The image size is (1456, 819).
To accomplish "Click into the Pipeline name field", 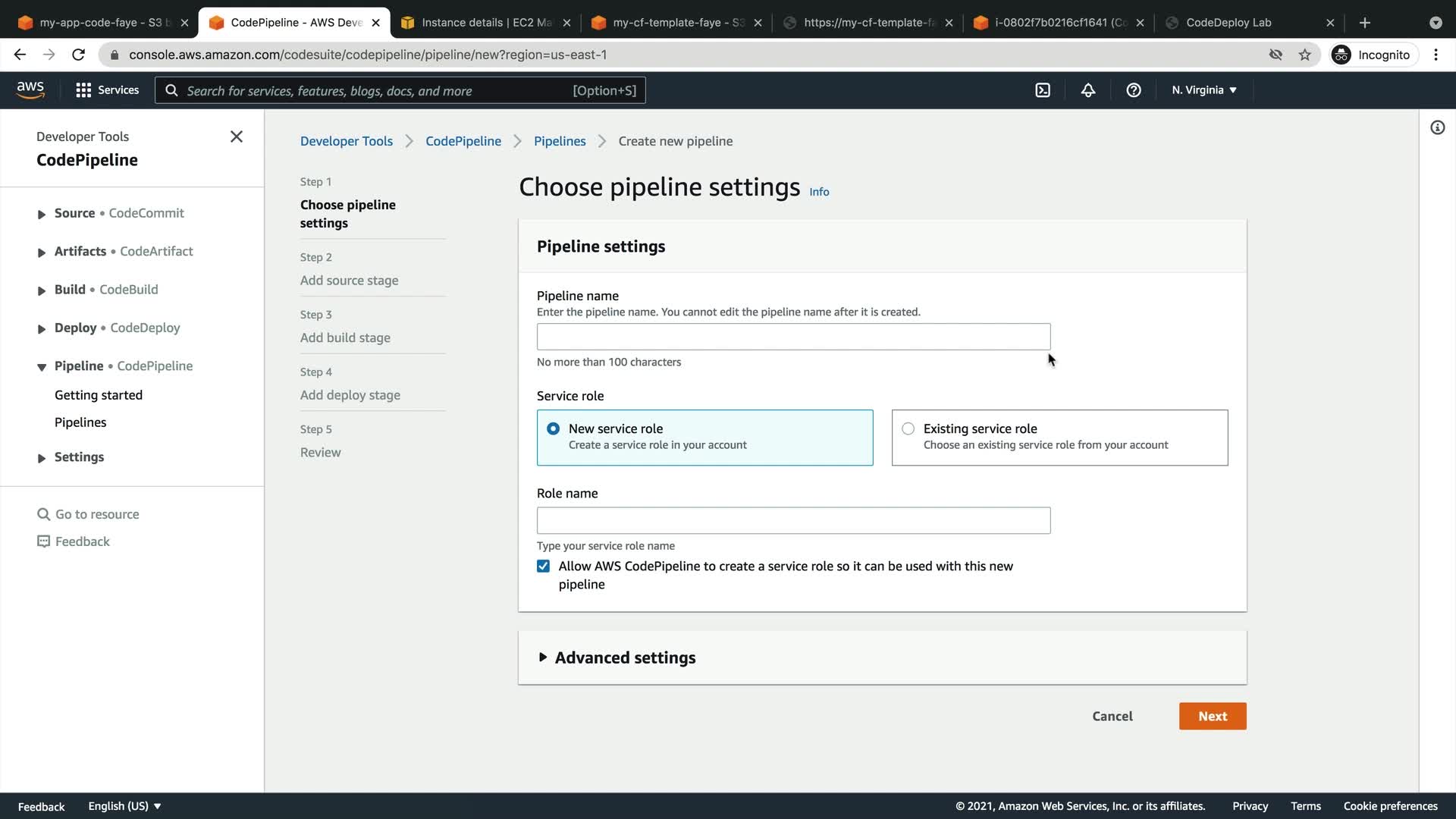I will pyautogui.click(x=793, y=337).
